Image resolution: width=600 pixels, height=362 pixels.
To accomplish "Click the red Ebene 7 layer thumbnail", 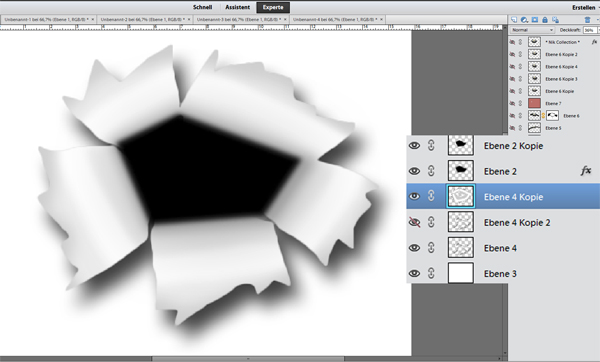I will click(x=534, y=103).
